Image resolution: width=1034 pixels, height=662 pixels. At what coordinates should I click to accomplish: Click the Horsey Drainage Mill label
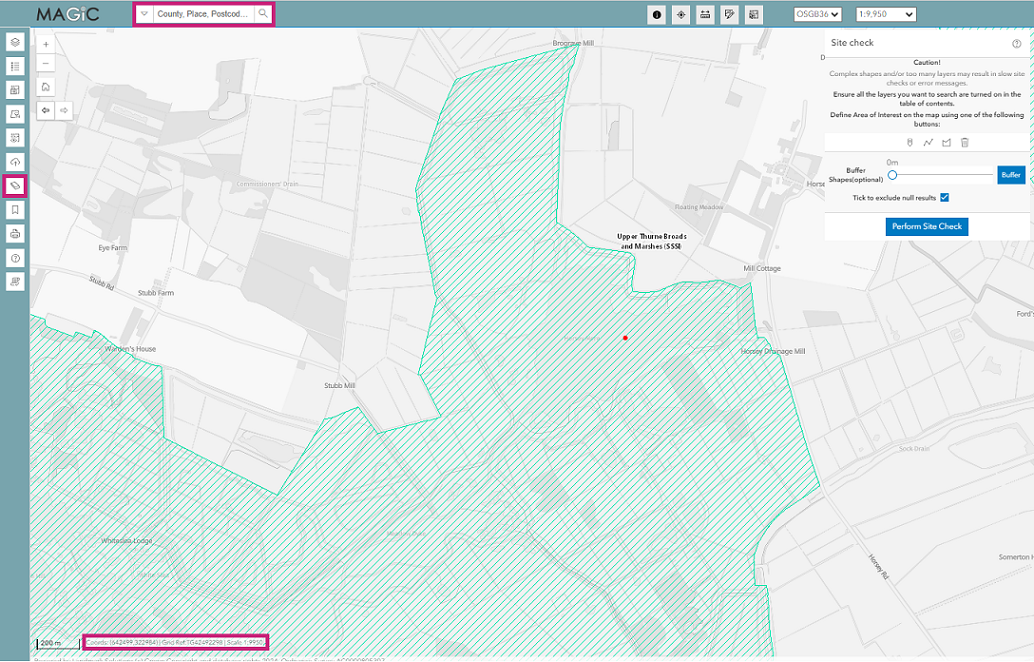(773, 351)
